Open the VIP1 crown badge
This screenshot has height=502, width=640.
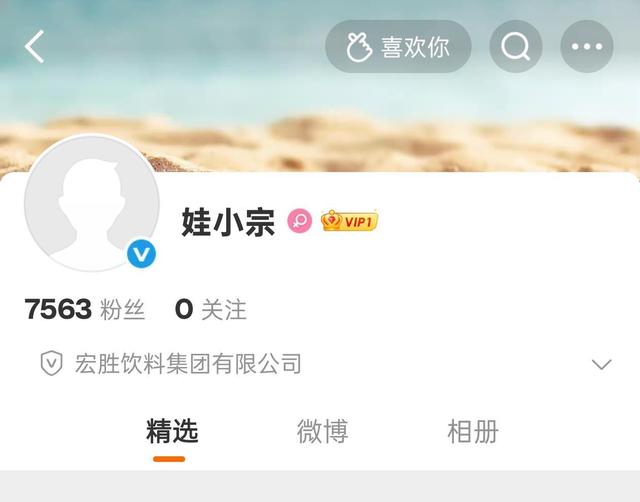coord(349,221)
